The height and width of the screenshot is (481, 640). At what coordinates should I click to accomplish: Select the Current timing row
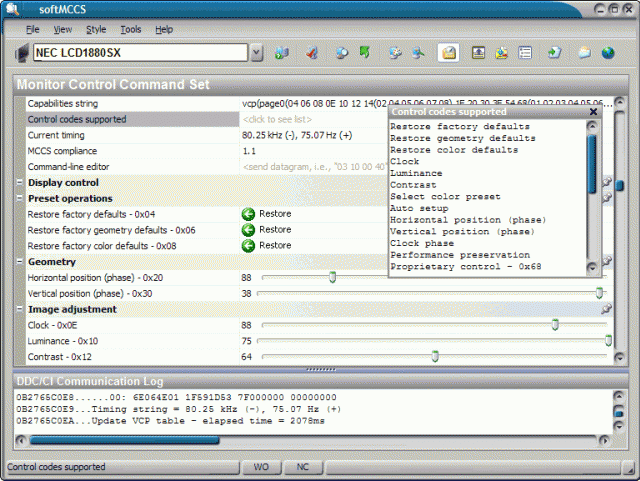pyautogui.click(x=133, y=136)
